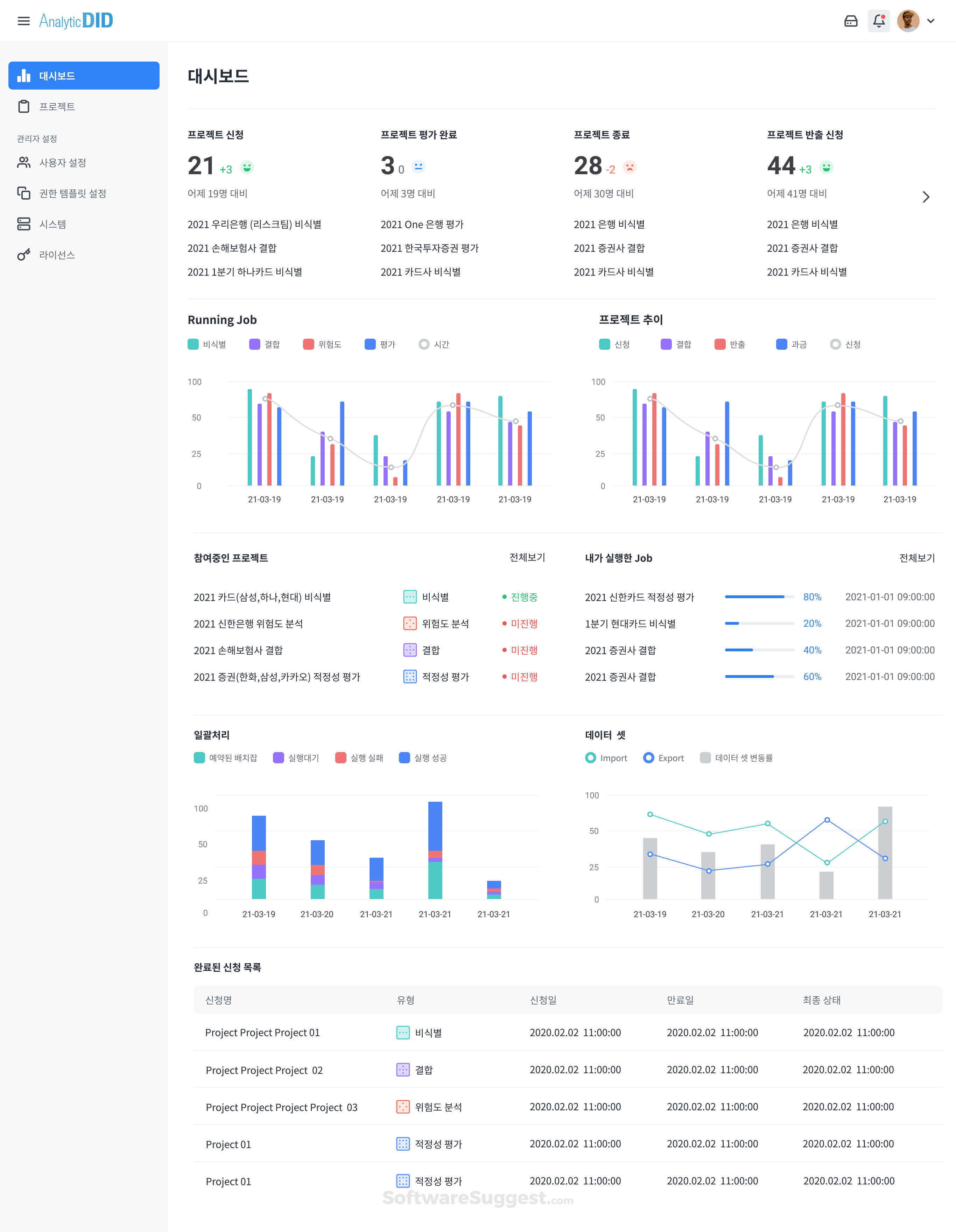Click the printer icon in the top bar
Viewport: 956px width, 1232px height.
pyautogui.click(x=852, y=20)
